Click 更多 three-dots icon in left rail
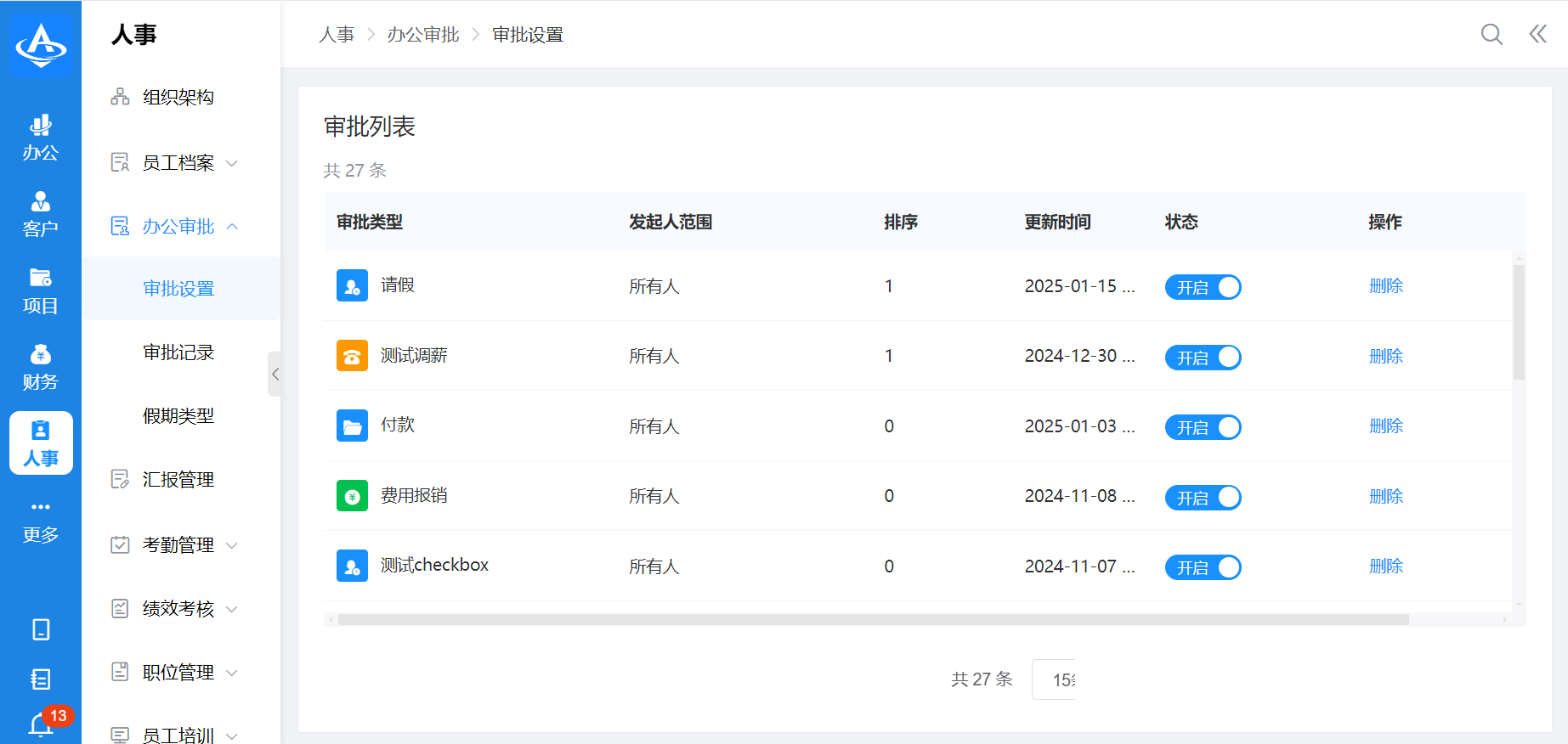Image resolution: width=1568 pixels, height=744 pixels. tap(41, 520)
